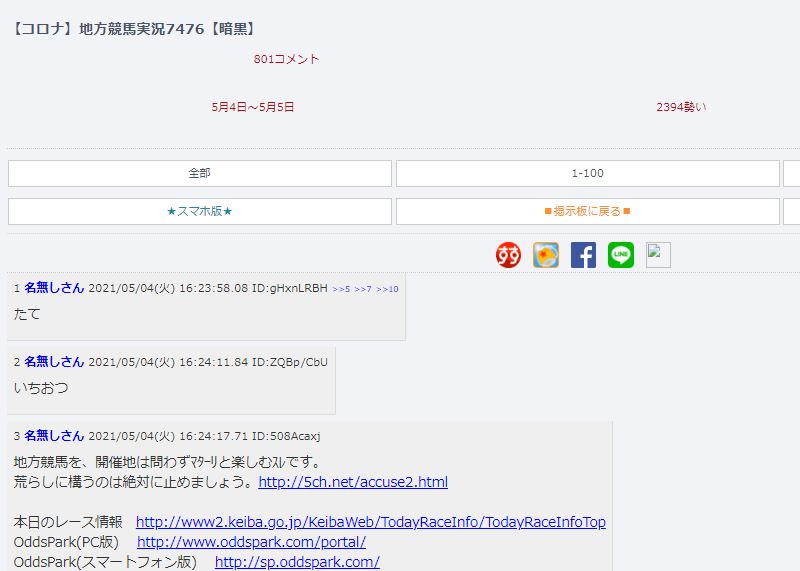Return to board via ■掲示板に戻る■
800x571 pixels.
(588, 211)
